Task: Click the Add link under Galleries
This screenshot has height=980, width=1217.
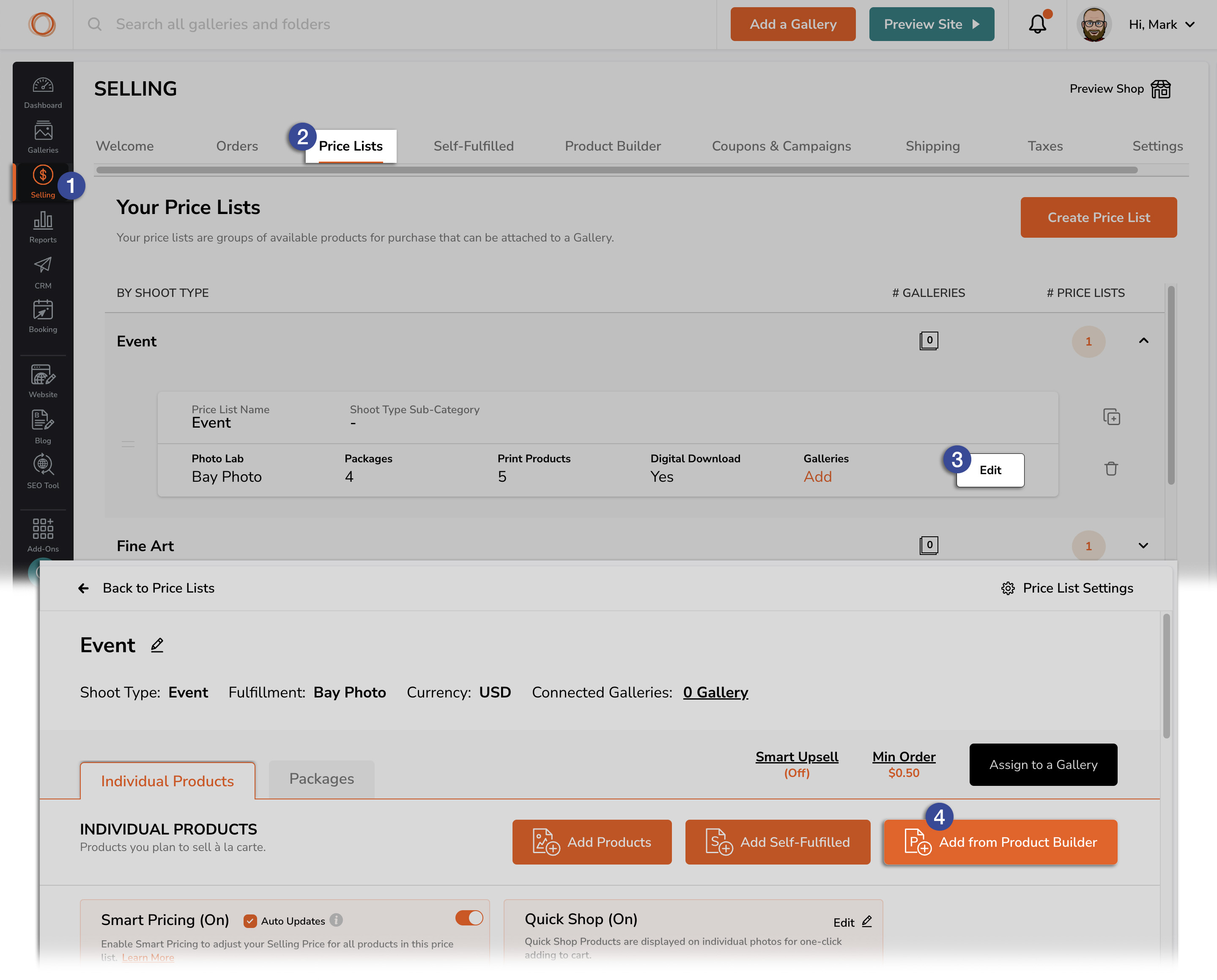Action: (817, 477)
